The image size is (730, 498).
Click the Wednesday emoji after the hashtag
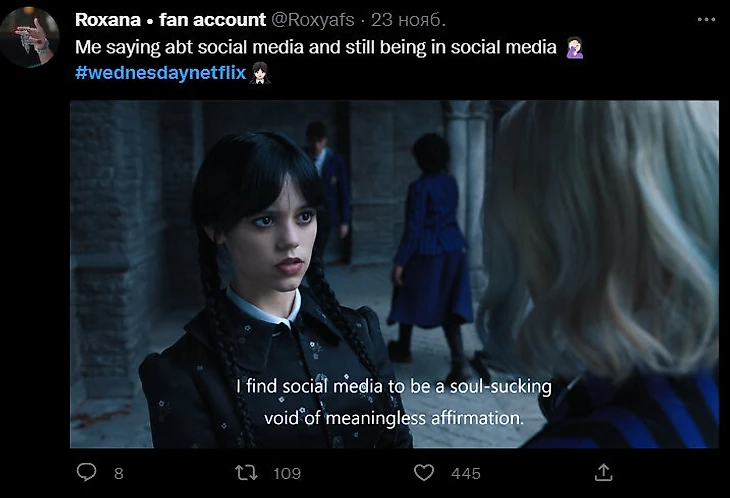[x=260, y=73]
